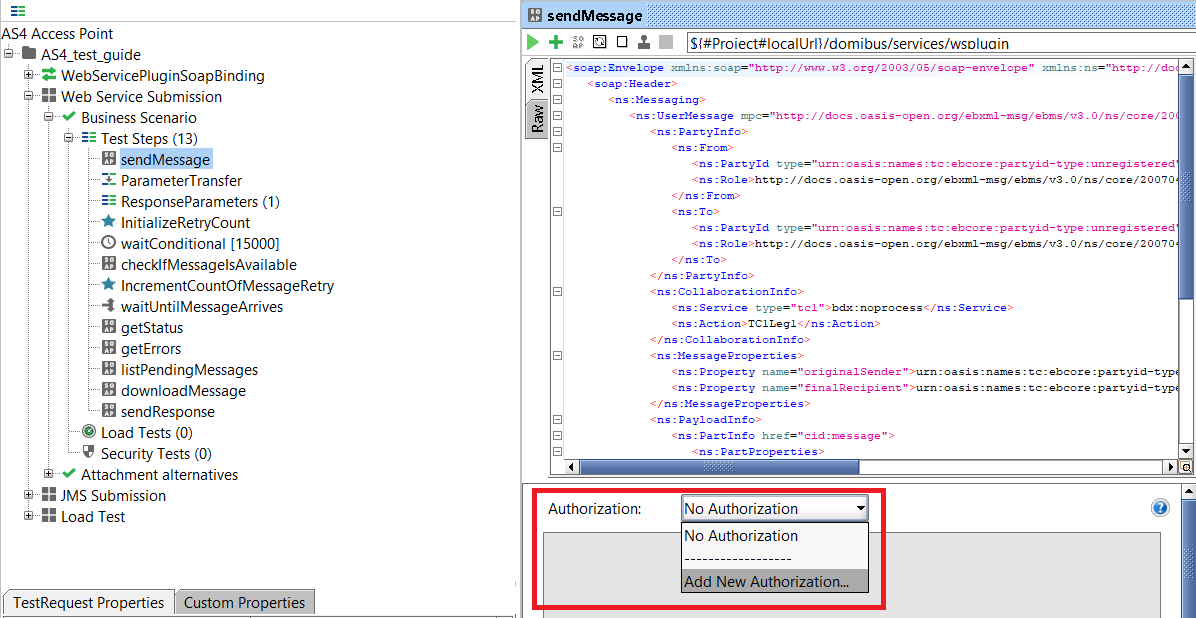Switch to the Custom Properties tab
Viewport: 1196px width, 618px height.
pyautogui.click(x=244, y=603)
